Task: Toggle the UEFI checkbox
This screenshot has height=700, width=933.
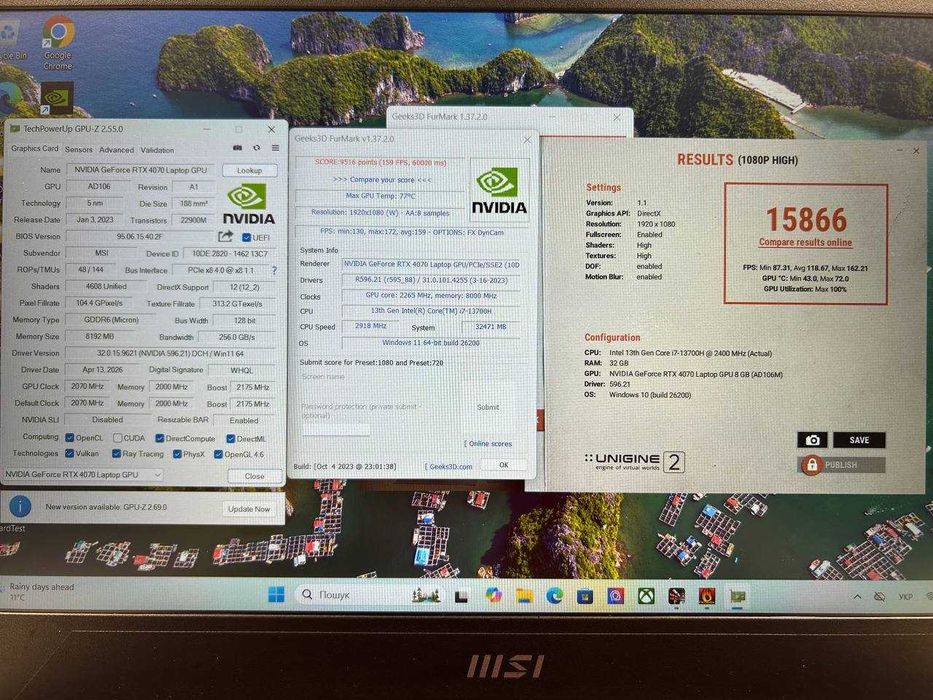Action: [246, 238]
